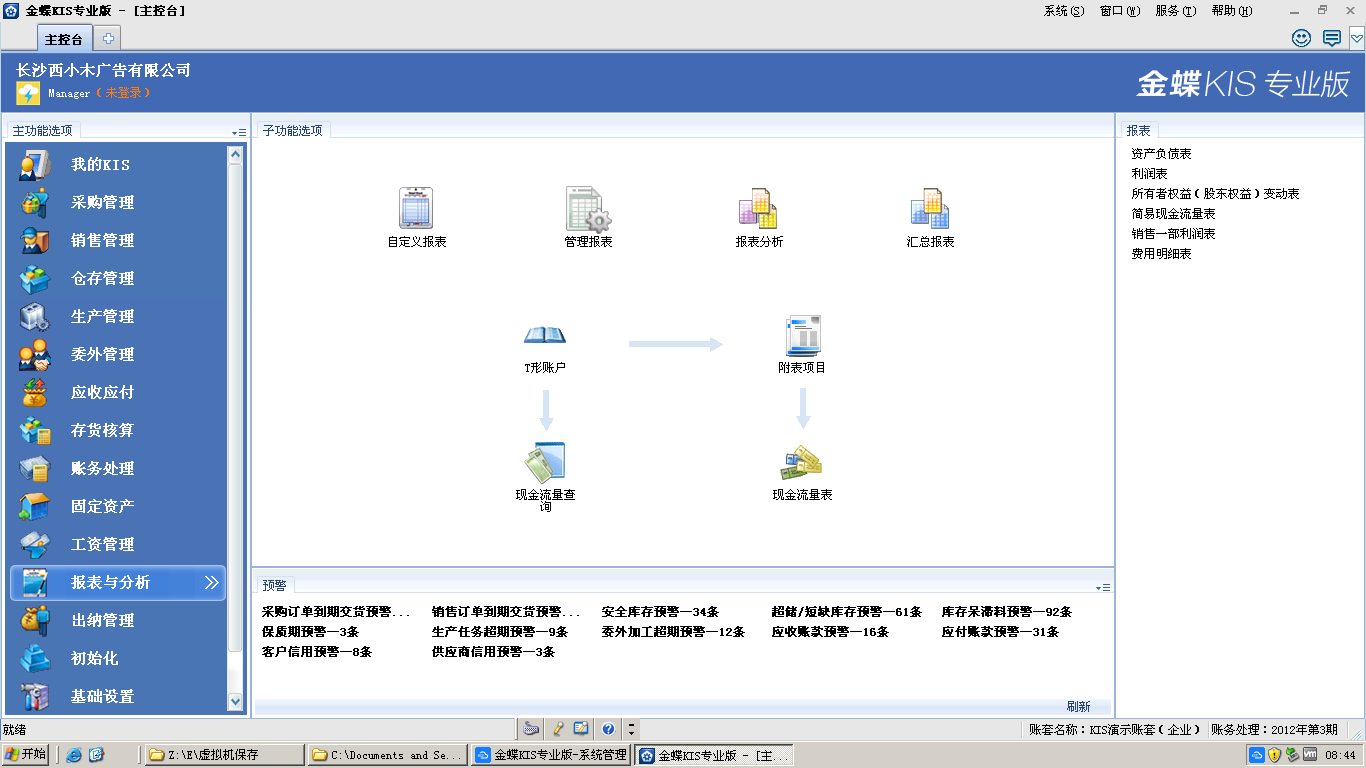
Task: Select 工资管理 payroll module
Action: 118,544
